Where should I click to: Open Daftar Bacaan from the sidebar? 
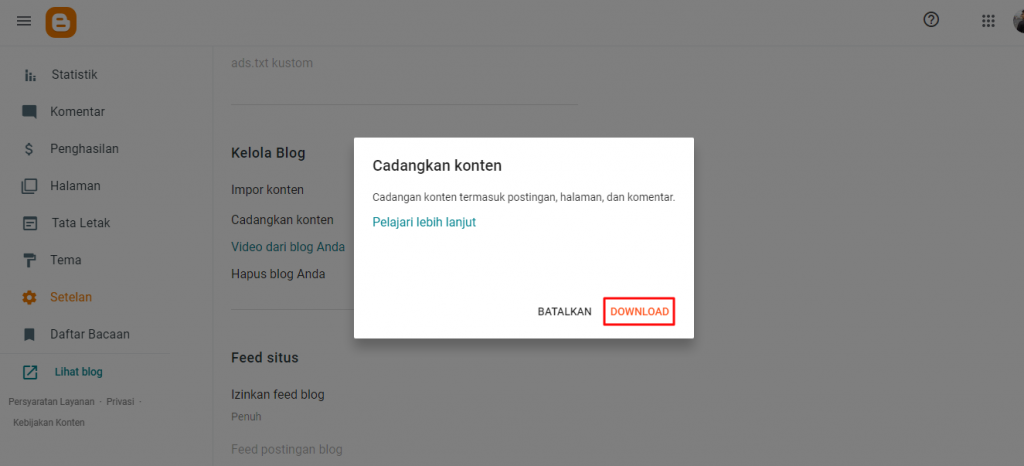90,334
